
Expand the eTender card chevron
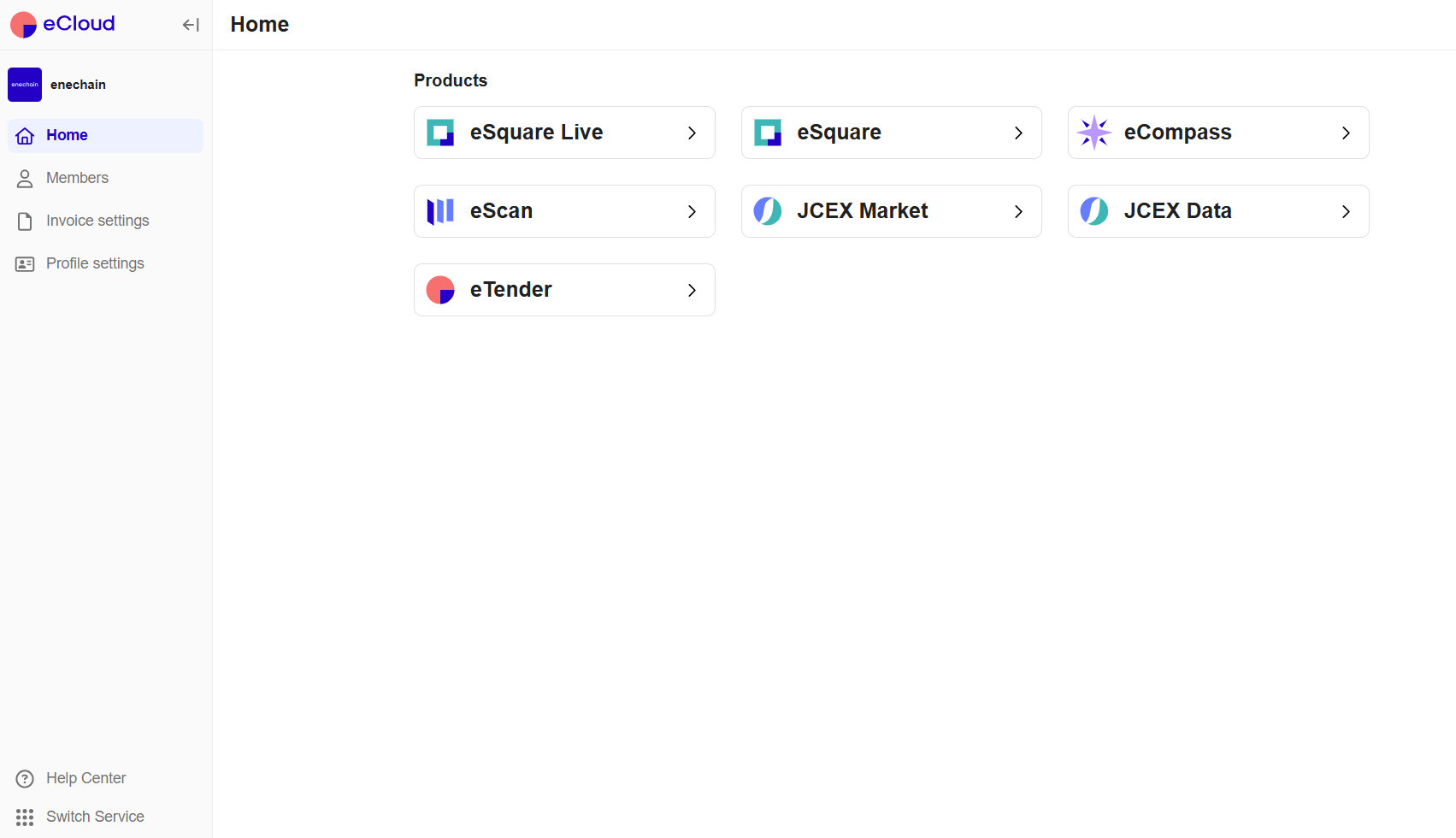692,290
